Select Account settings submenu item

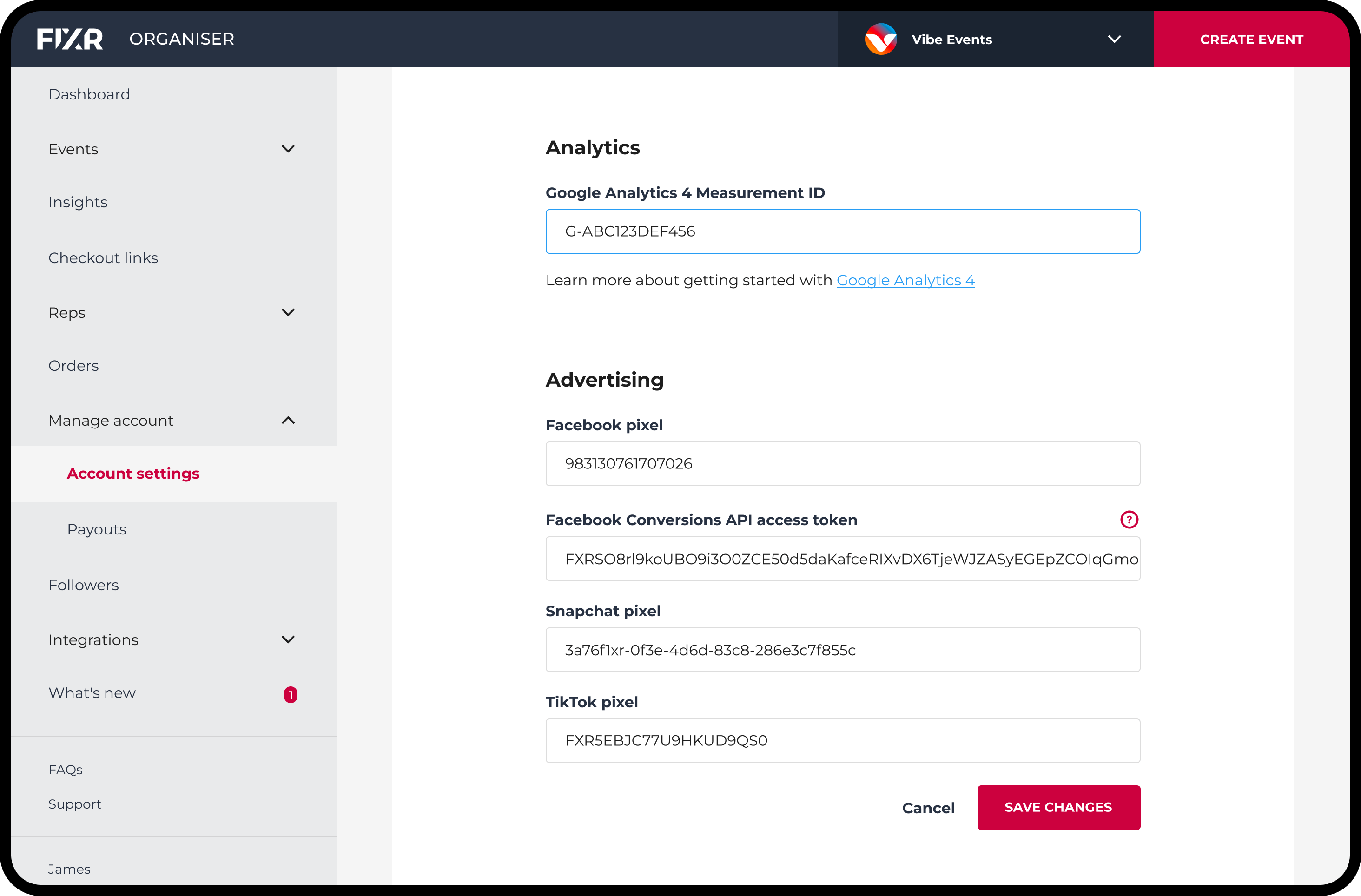(x=133, y=474)
